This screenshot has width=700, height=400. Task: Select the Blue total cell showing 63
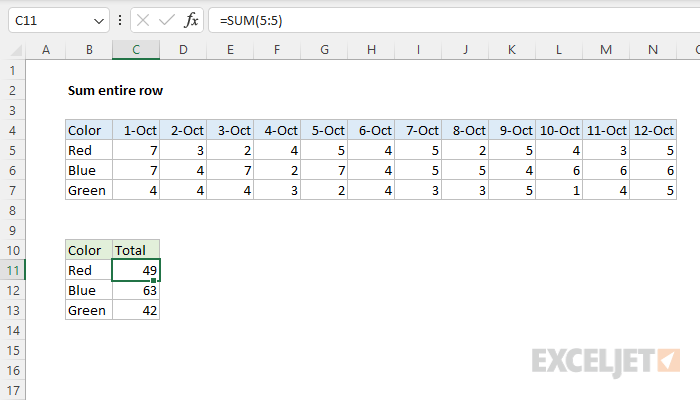point(136,290)
